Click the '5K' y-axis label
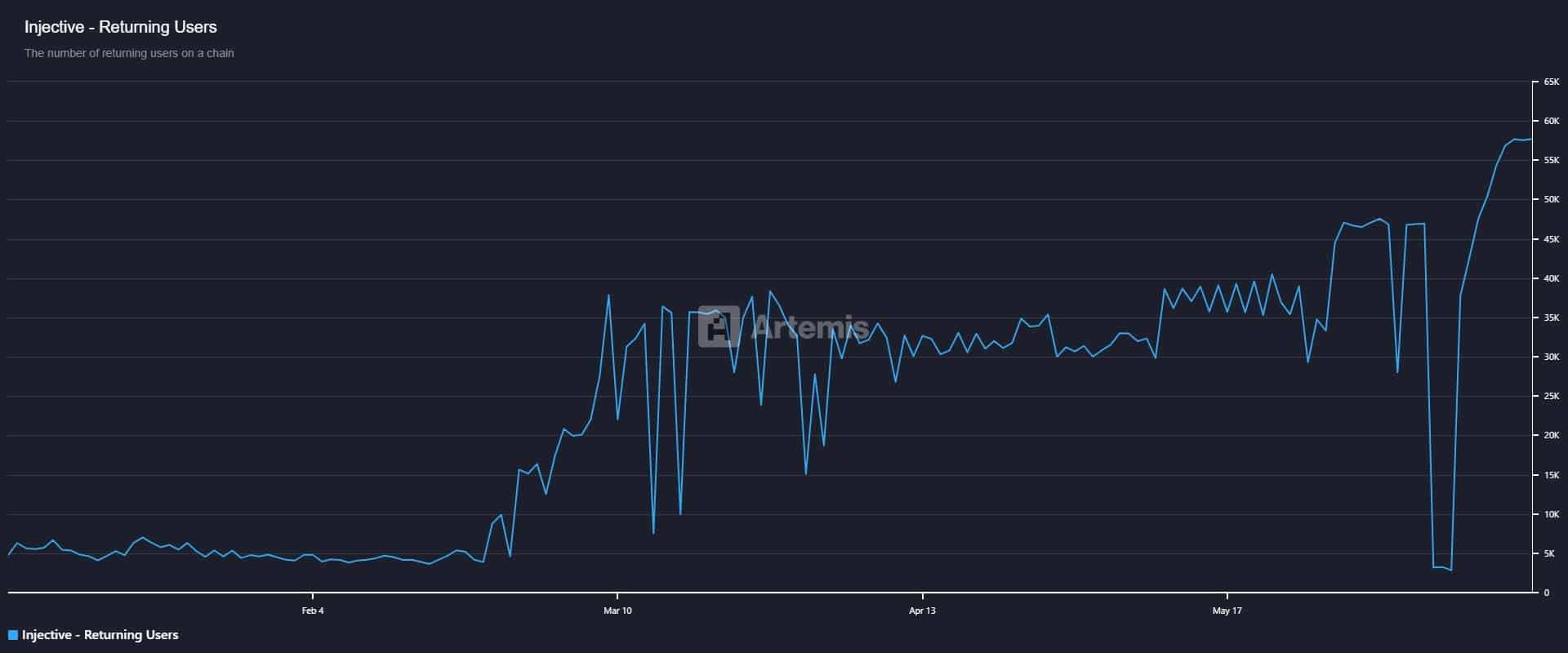This screenshot has height=653, width=1568. [x=1549, y=553]
